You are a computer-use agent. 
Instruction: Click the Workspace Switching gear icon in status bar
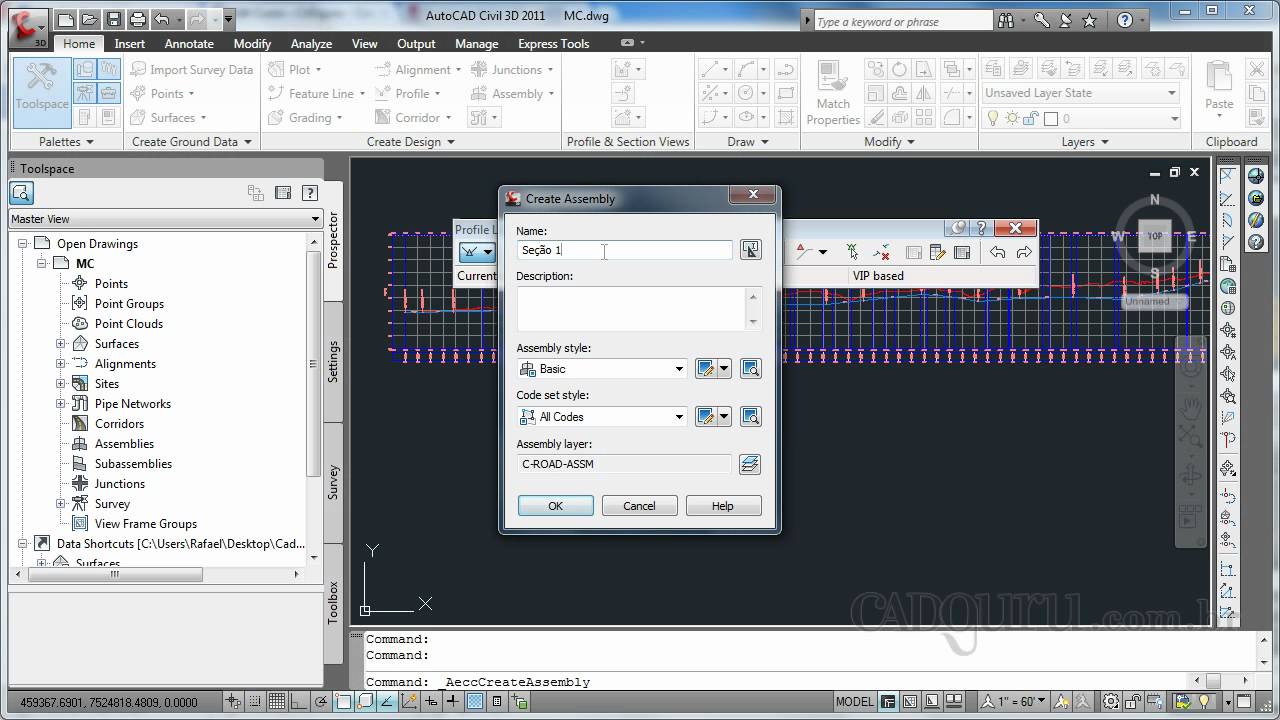(x=1111, y=702)
